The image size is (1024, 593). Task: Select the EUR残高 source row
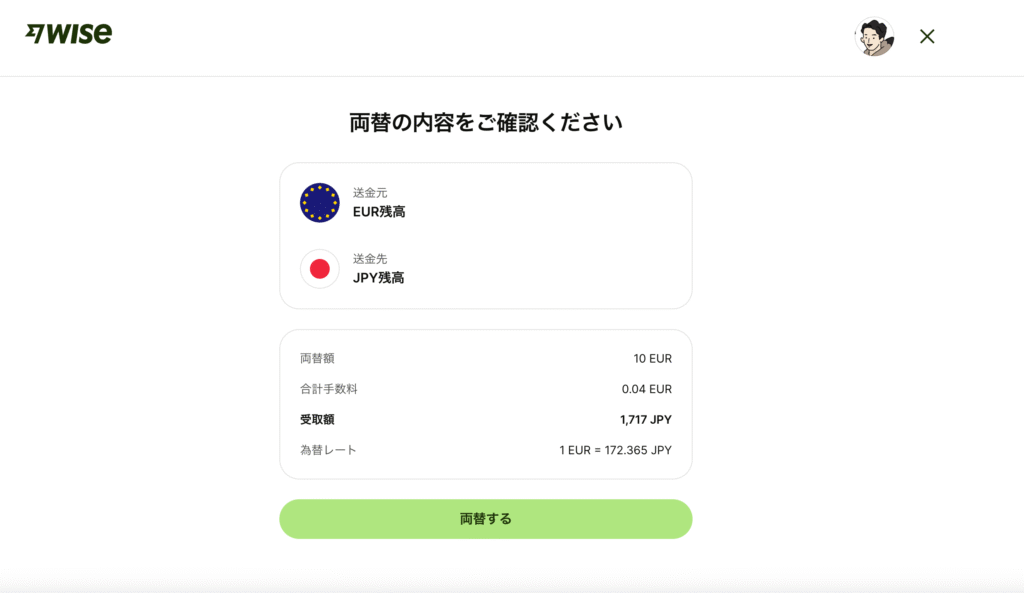point(486,202)
